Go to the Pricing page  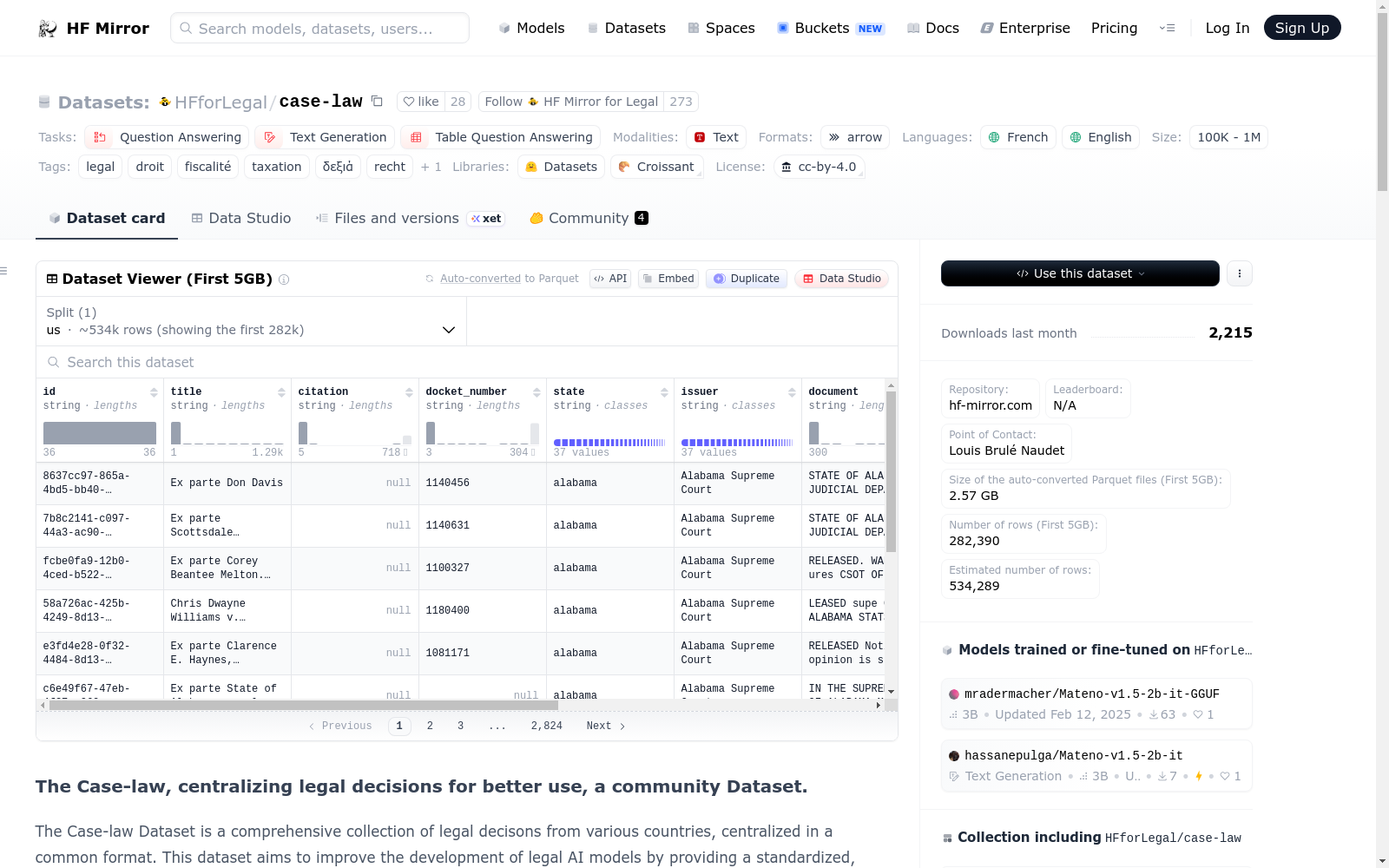pos(1114,28)
